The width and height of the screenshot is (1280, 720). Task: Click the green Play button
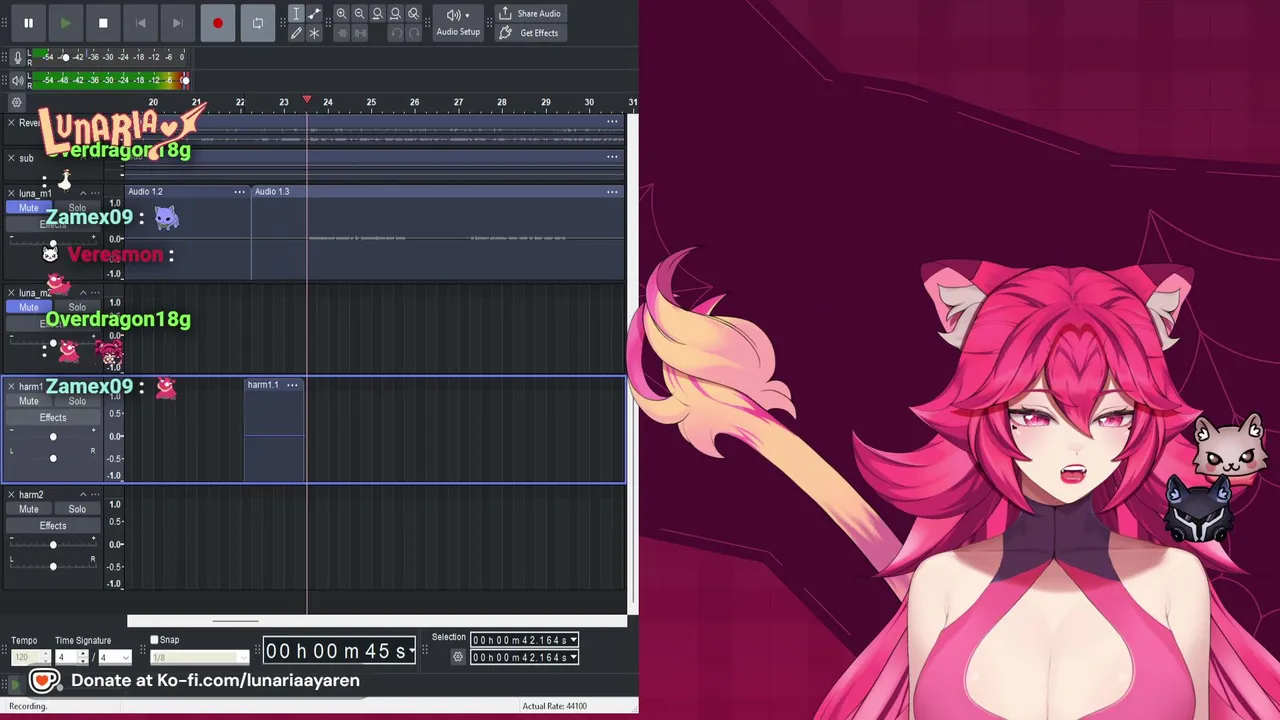pos(65,23)
